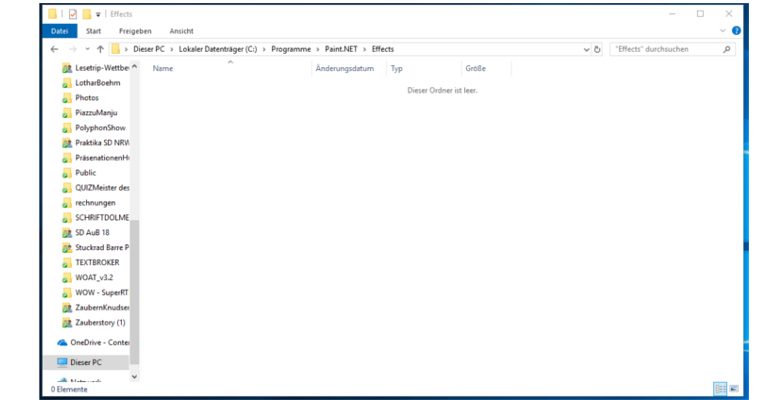Expand the ribbon with the chevron

point(723,31)
